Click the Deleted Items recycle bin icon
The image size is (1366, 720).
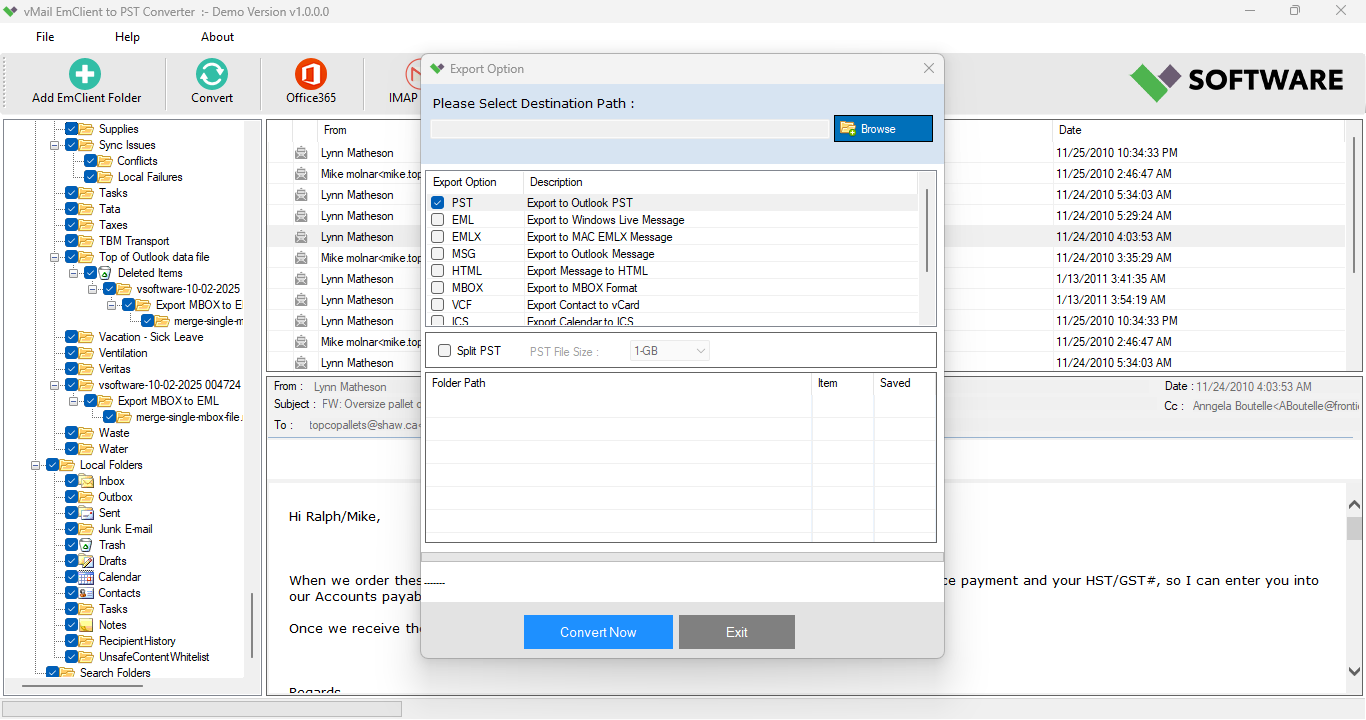105,273
